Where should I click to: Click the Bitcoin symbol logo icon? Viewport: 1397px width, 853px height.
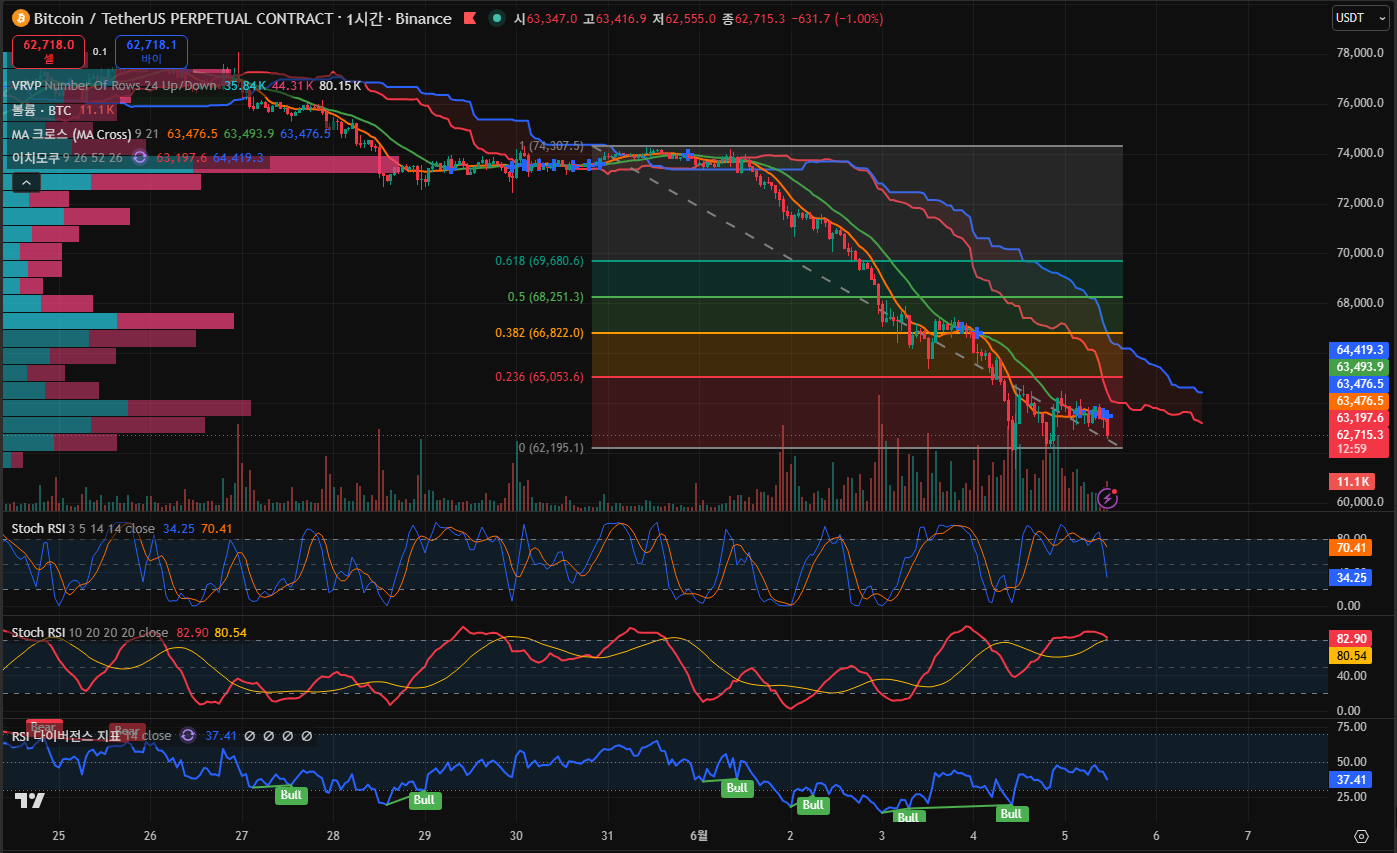coord(19,18)
